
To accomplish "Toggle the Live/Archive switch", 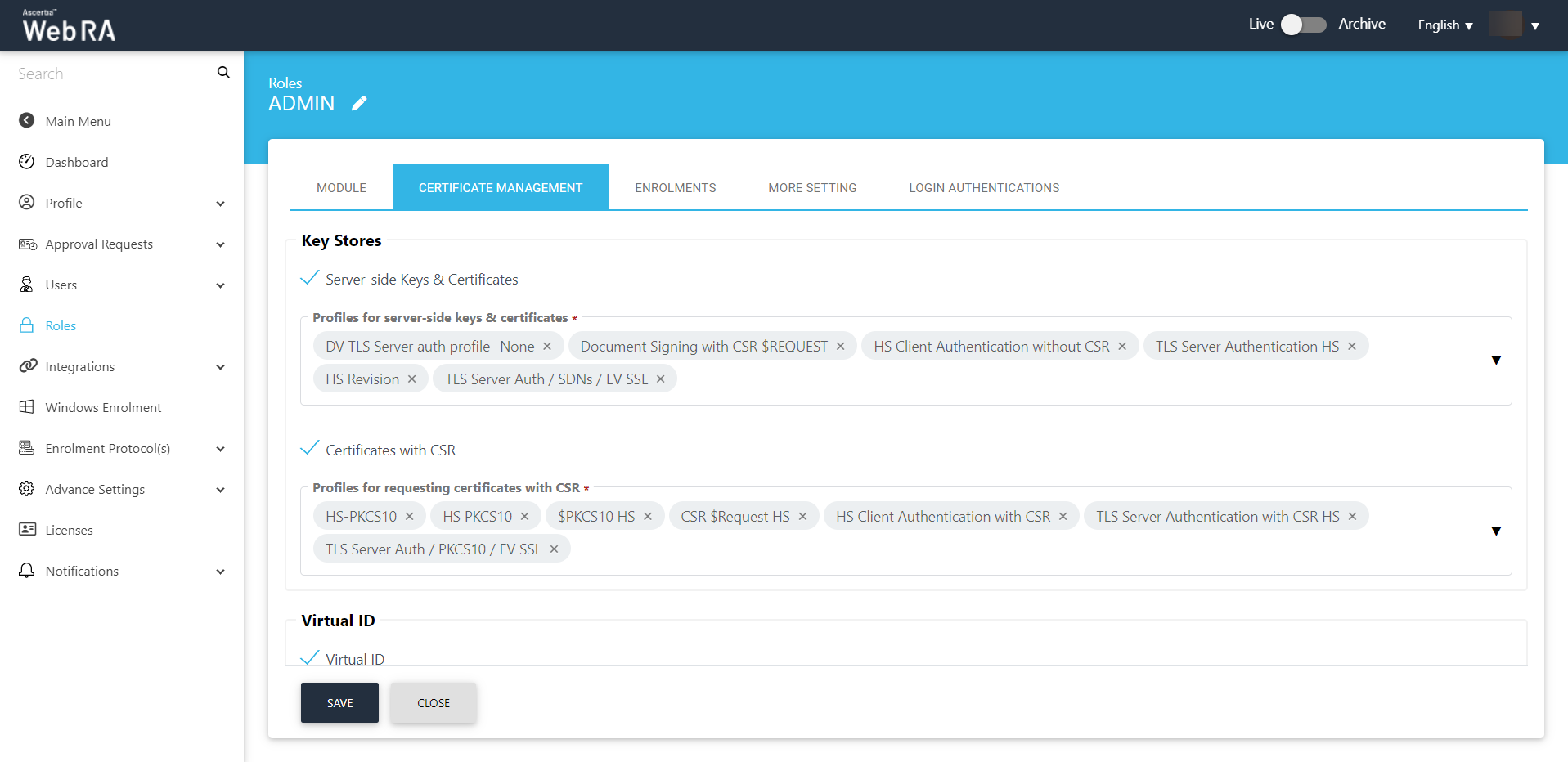I will click(x=1303, y=25).
